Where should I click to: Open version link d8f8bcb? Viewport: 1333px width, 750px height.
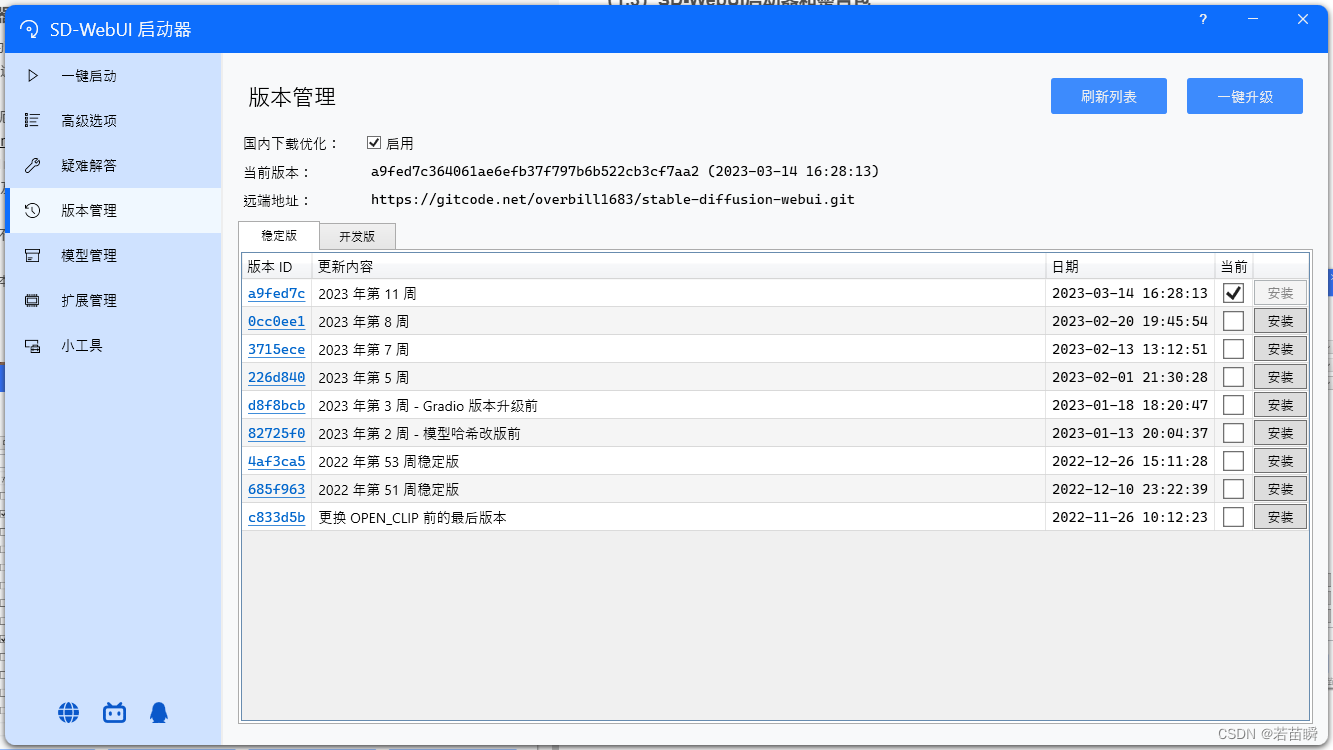(277, 405)
